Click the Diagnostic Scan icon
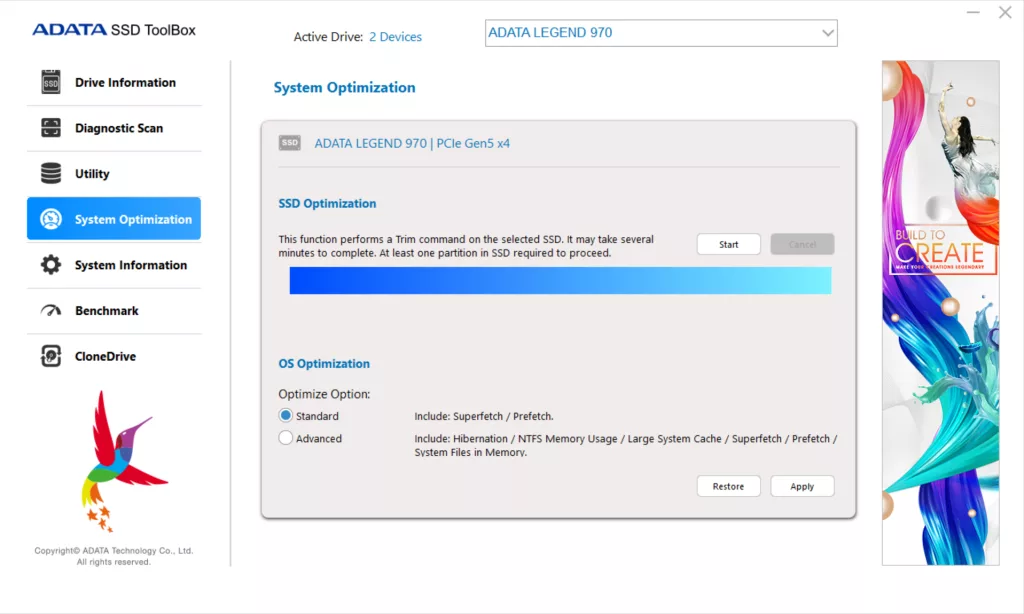Image resolution: width=1024 pixels, height=614 pixels. 50,128
